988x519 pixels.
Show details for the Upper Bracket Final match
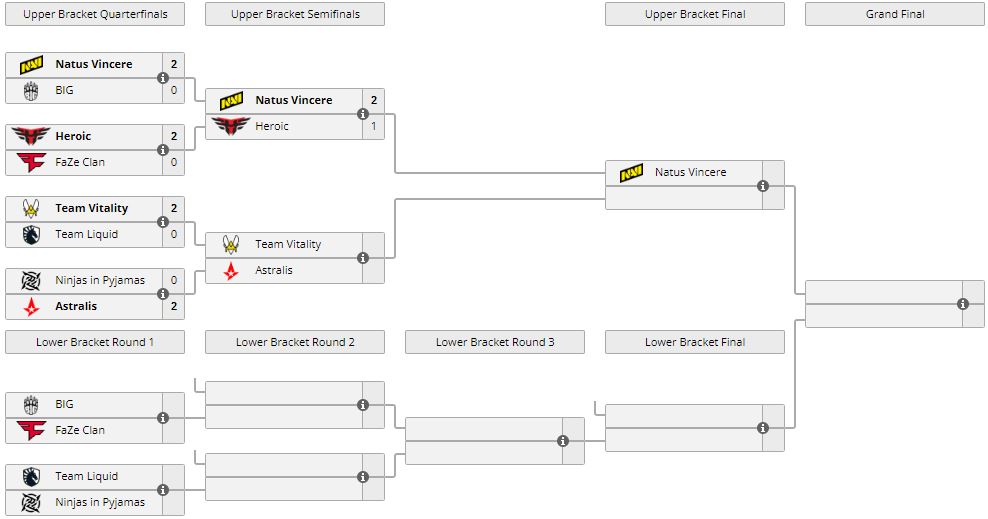763,186
